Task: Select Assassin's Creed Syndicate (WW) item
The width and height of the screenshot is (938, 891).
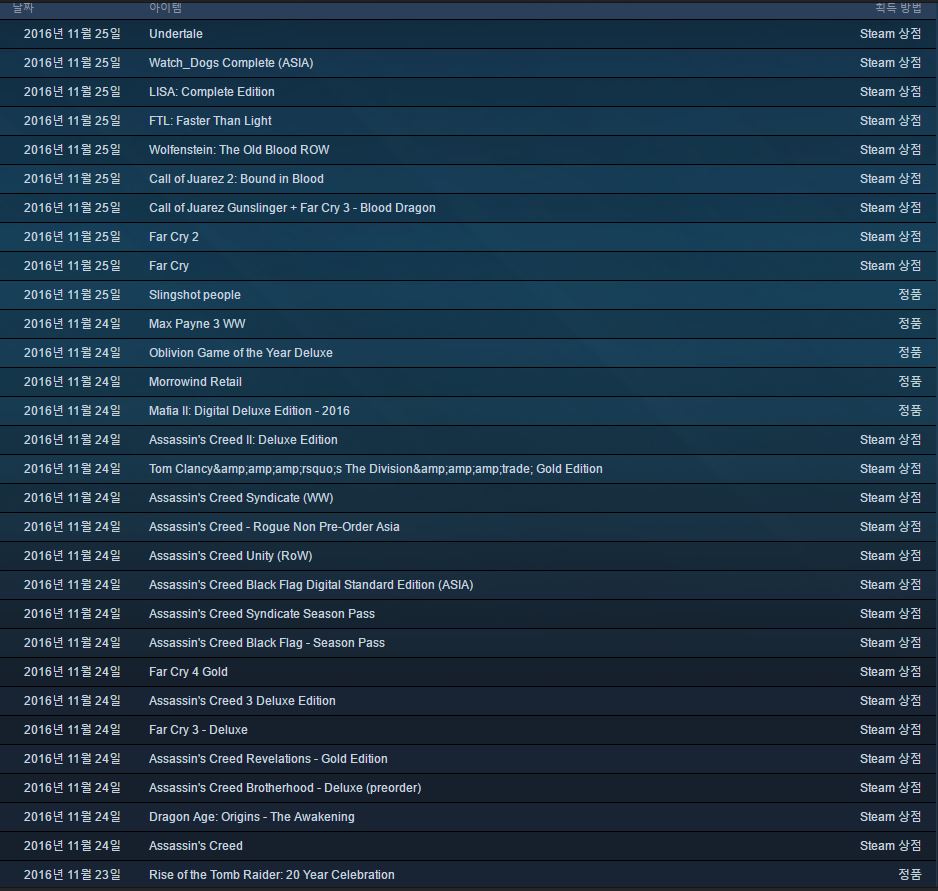Action: (241, 498)
